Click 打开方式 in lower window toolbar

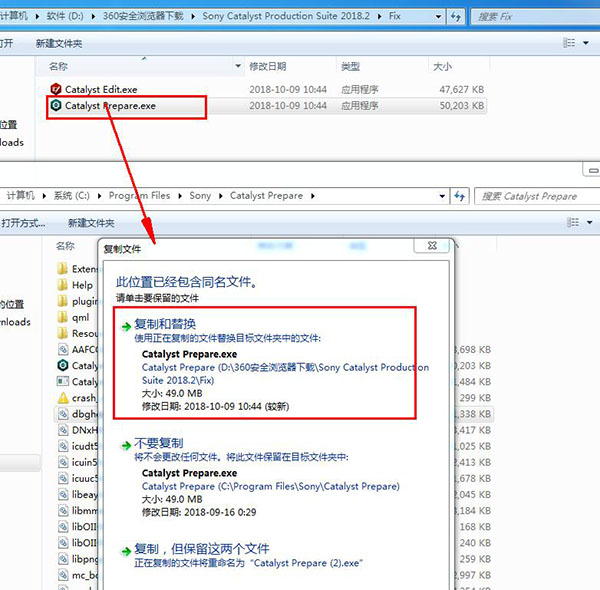[x=23, y=223]
